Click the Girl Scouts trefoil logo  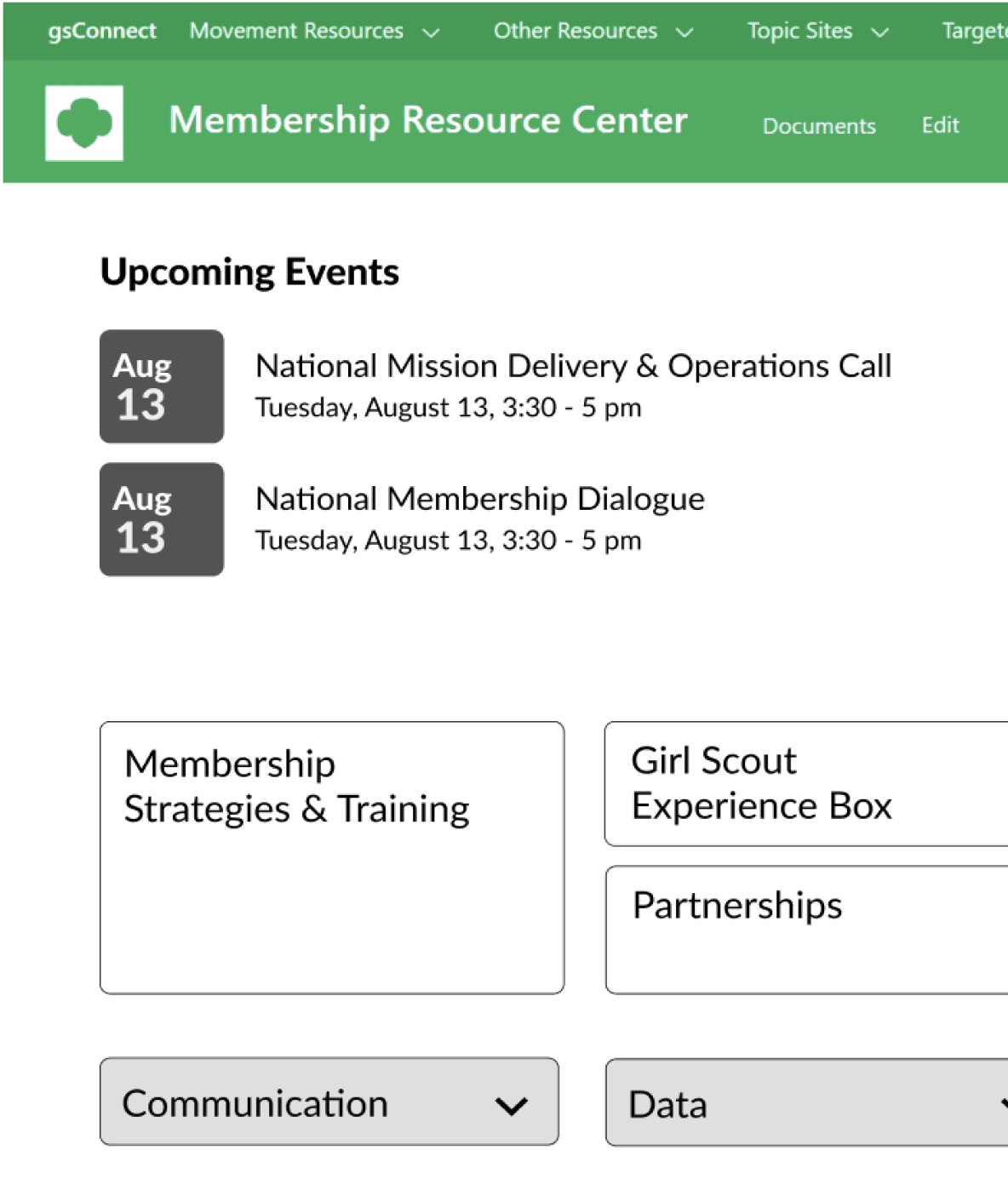84,123
